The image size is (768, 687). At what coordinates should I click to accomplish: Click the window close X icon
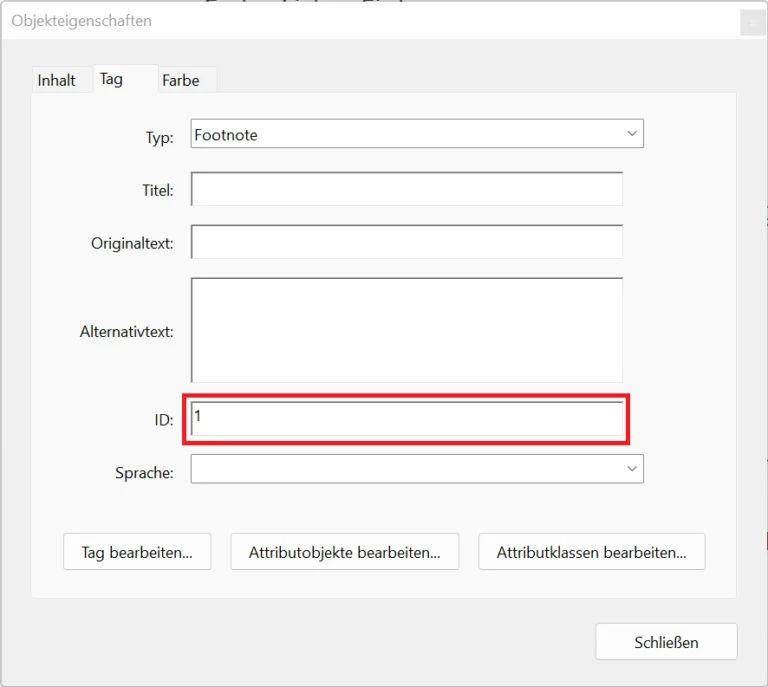point(751,22)
